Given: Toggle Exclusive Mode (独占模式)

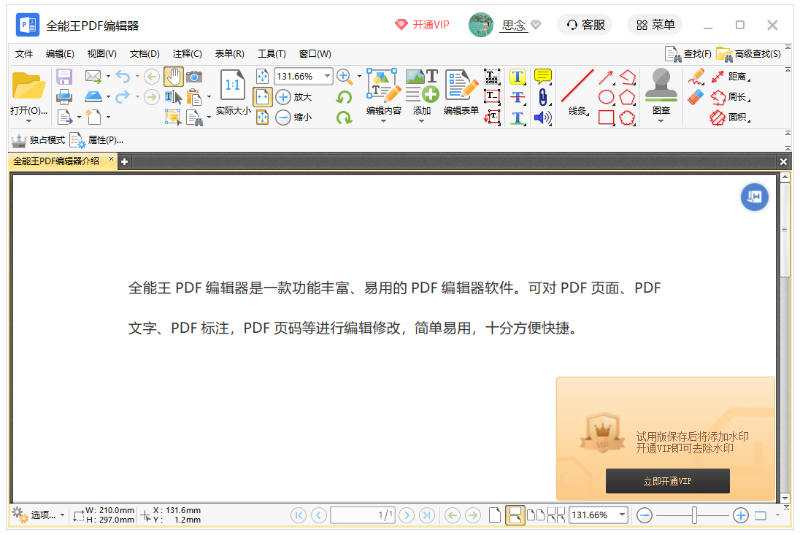Looking at the screenshot, I should 38,140.
